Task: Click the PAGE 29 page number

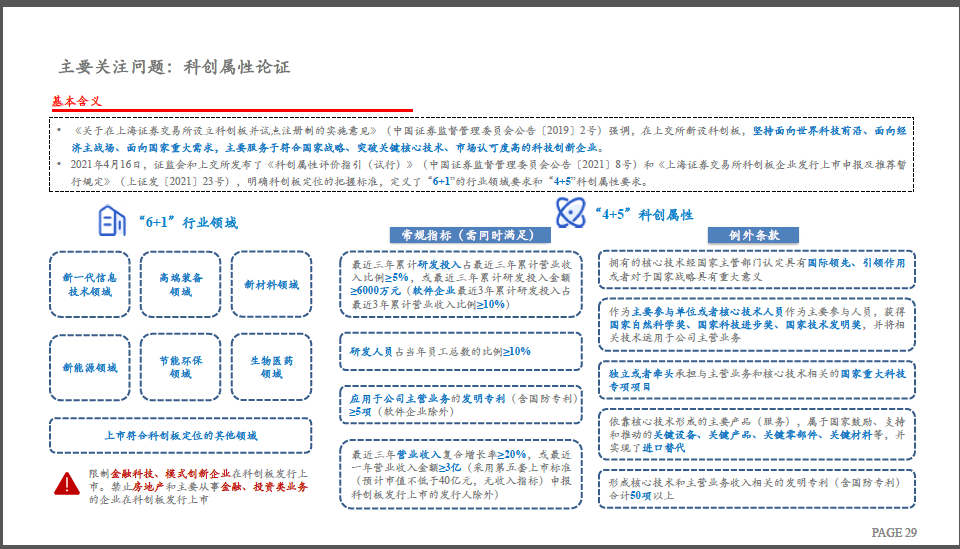Action: point(894,532)
